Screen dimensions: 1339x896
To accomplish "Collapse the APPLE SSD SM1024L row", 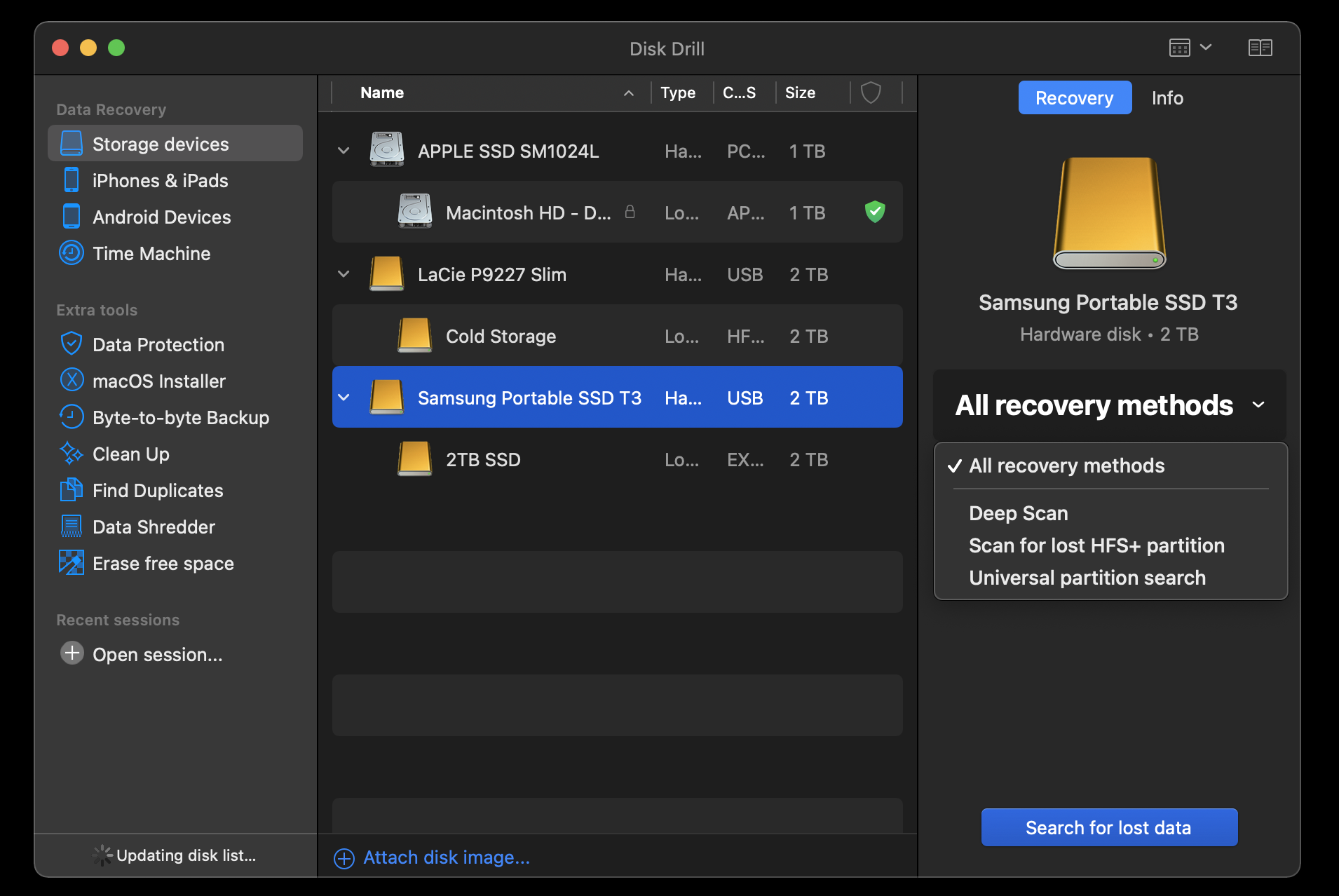I will coord(344,151).
